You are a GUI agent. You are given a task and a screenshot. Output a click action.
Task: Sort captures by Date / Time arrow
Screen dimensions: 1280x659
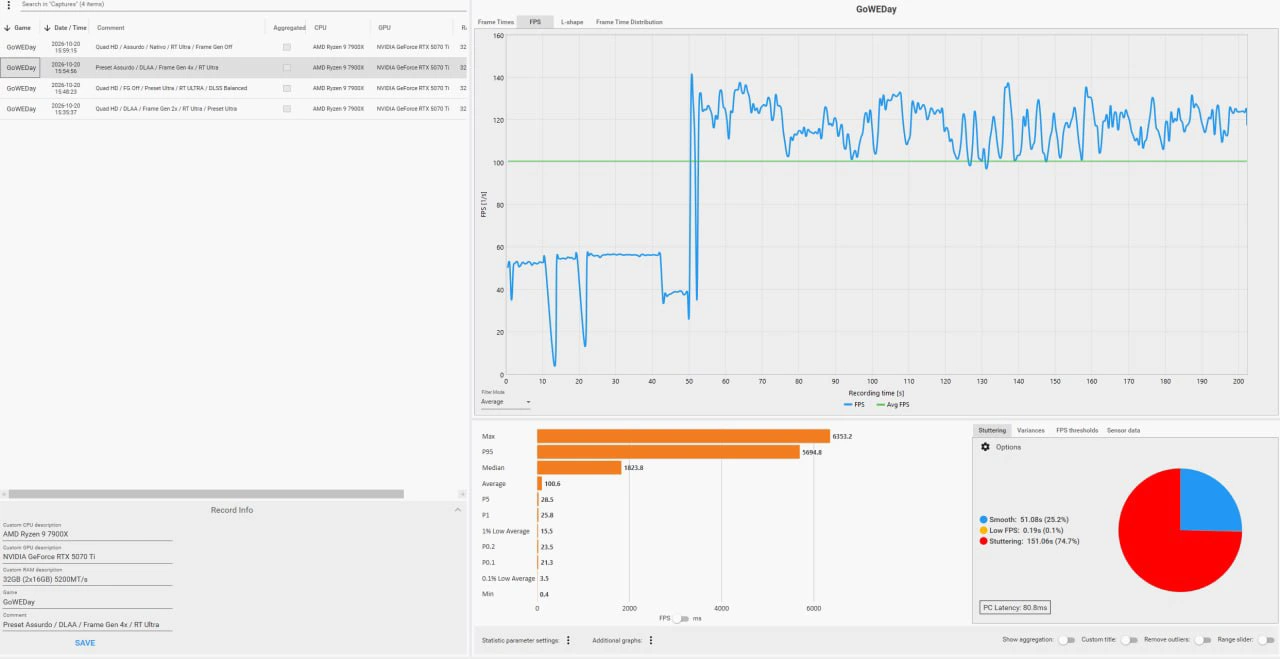[47, 27]
